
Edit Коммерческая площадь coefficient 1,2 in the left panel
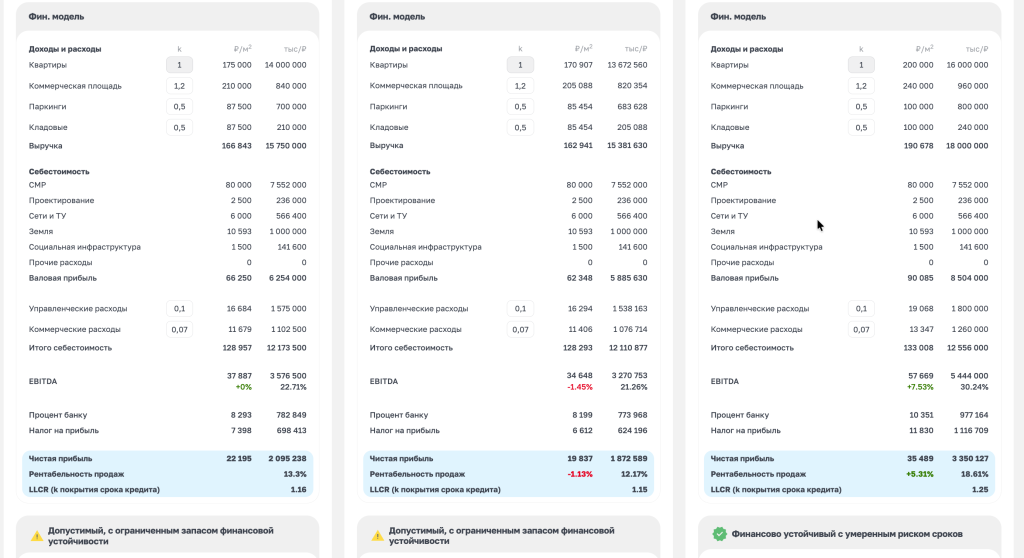179,86
